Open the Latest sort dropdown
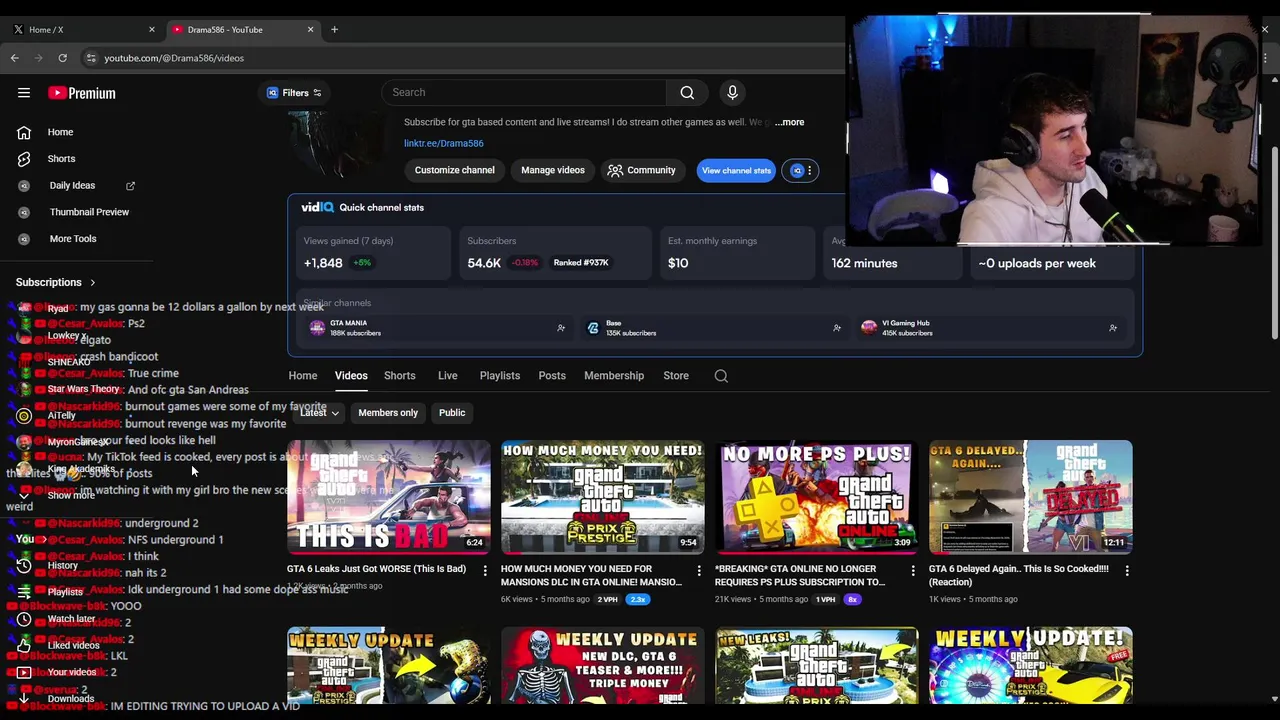The width and height of the screenshot is (1280, 720). [x=319, y=412]
